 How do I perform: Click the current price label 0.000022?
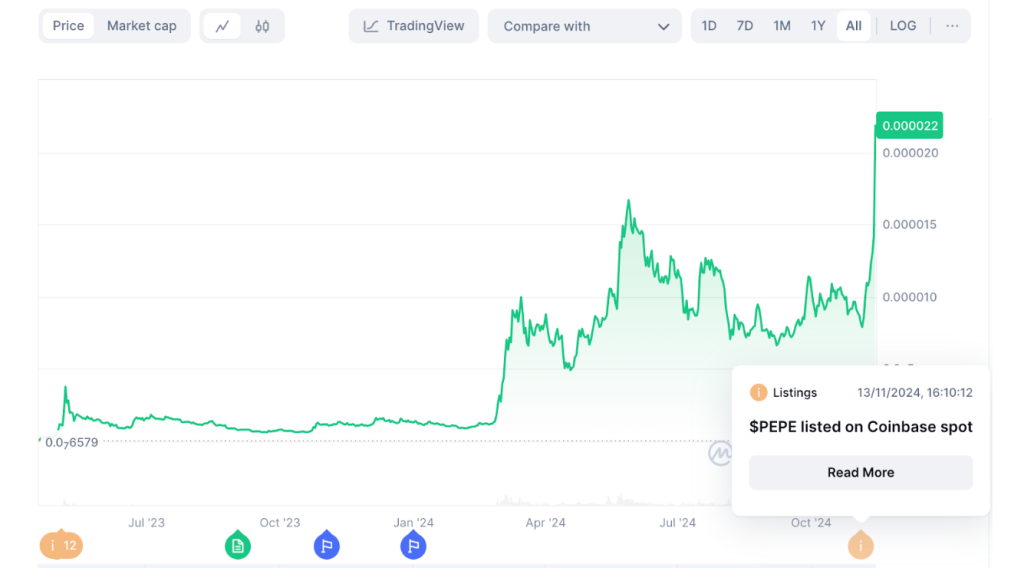pos(909,125)
